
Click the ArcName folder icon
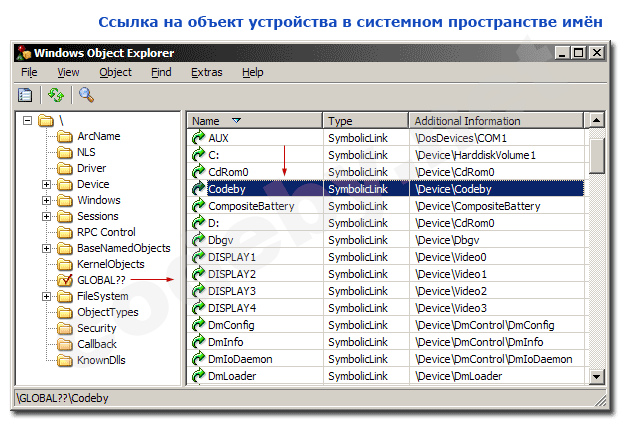[x=65, y=137]
